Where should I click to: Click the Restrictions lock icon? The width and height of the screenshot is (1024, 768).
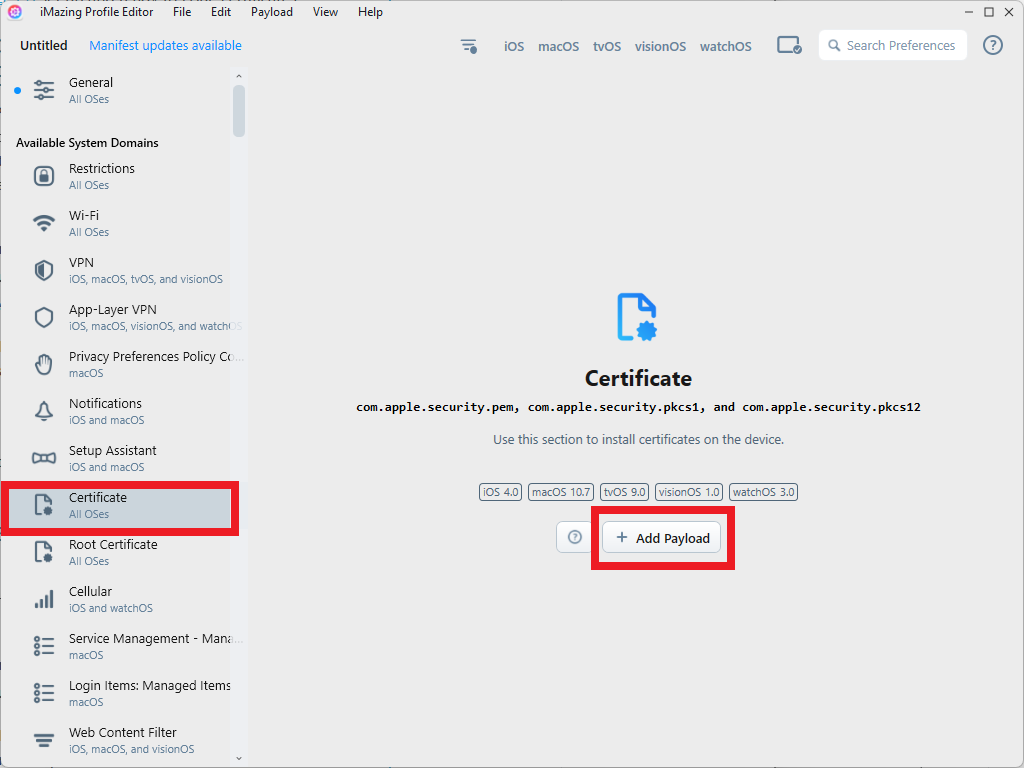click(44, 176)
